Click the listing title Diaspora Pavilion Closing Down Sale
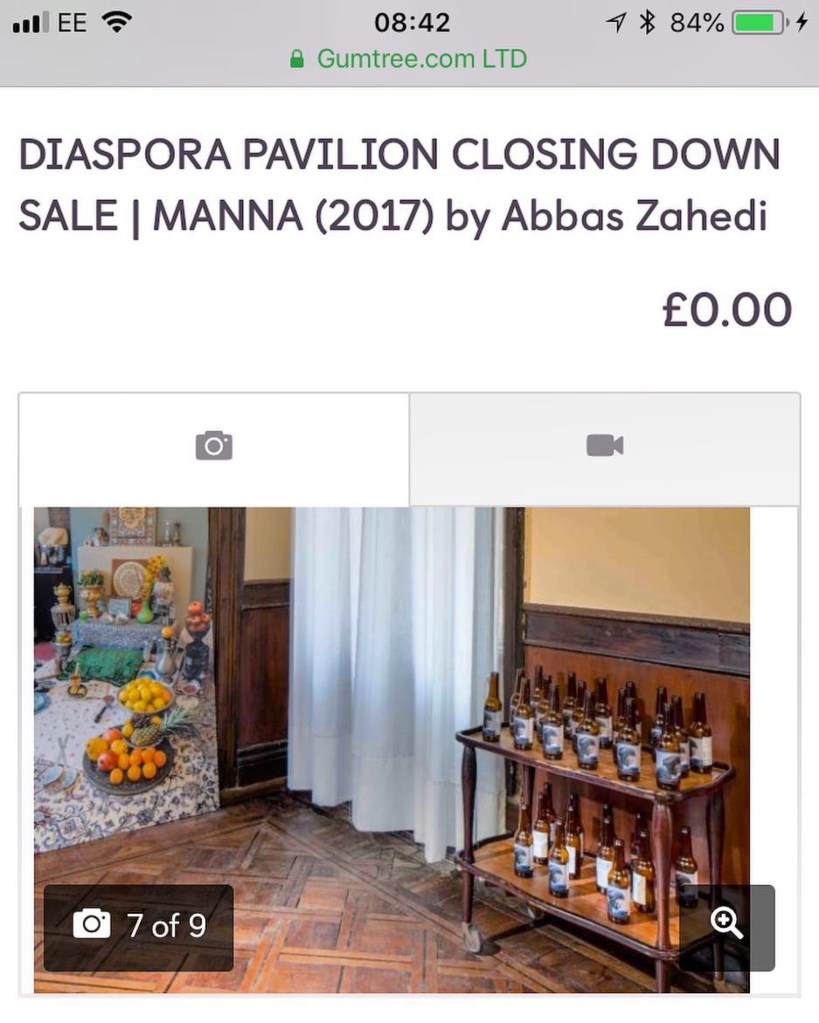This screenshot has width=819, height=1023. (x=399, y=185)
